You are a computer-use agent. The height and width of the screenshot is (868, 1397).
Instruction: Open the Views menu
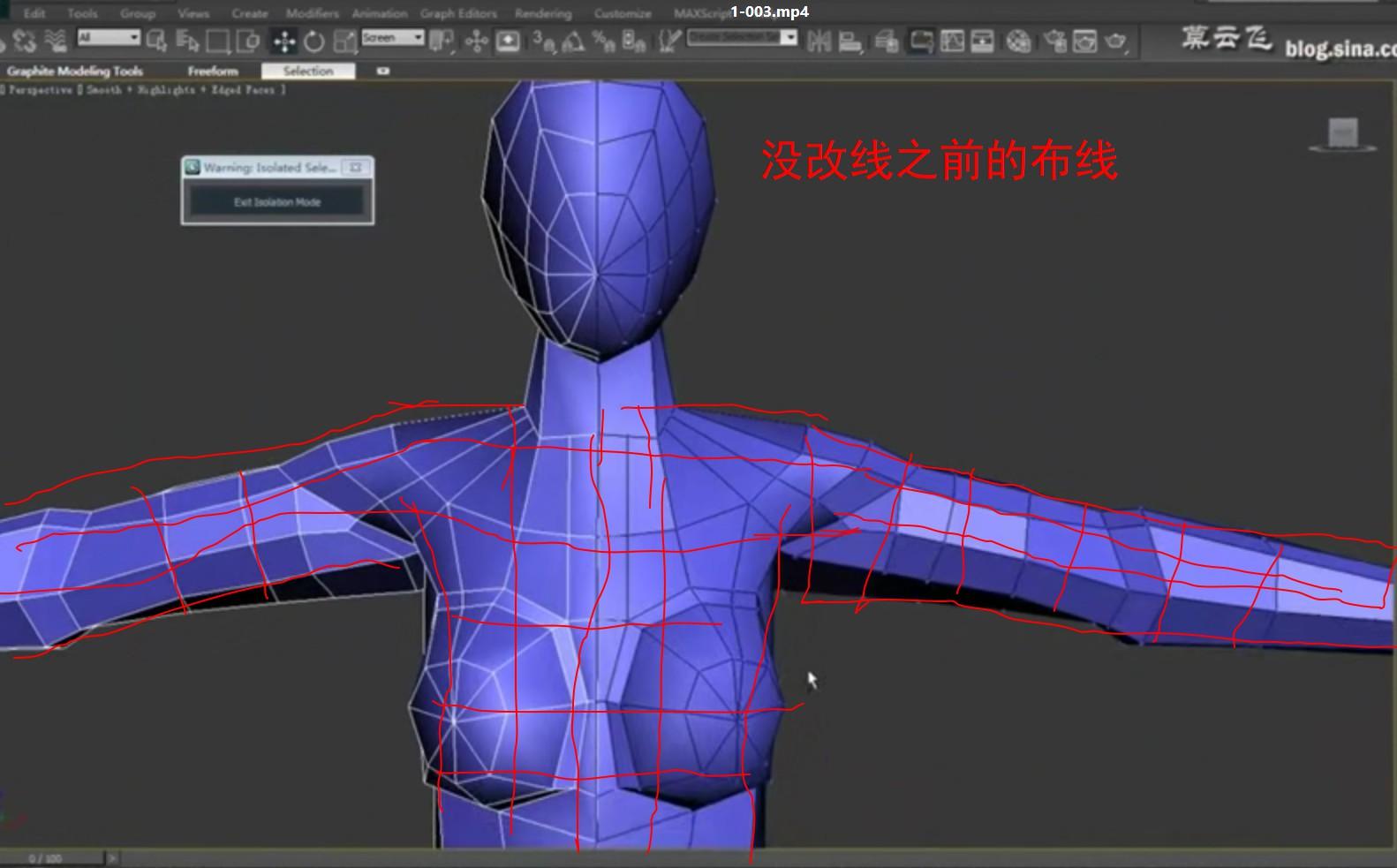[x=193, y=13]
